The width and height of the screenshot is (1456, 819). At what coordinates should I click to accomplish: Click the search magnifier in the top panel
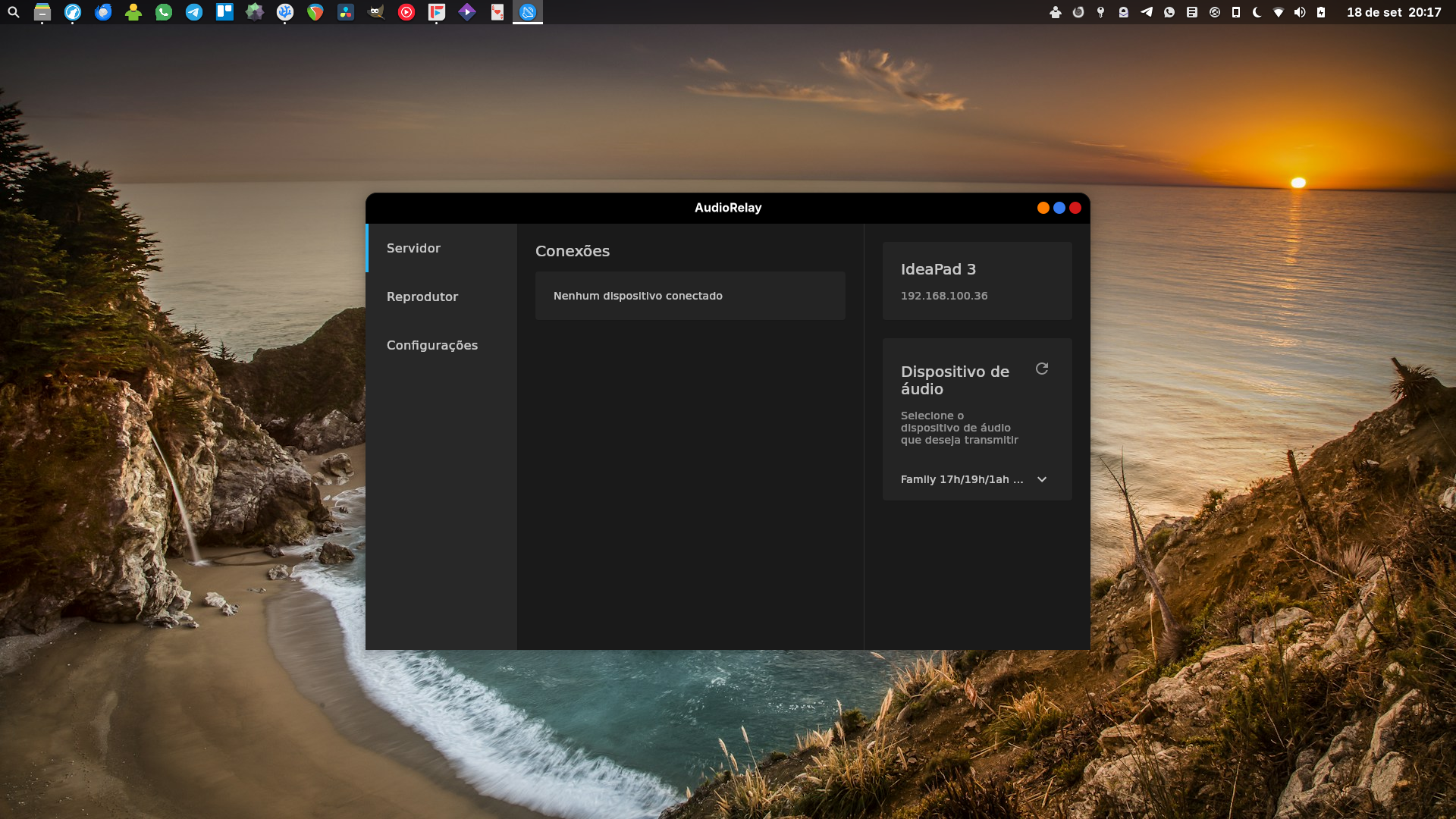[14, 12]
